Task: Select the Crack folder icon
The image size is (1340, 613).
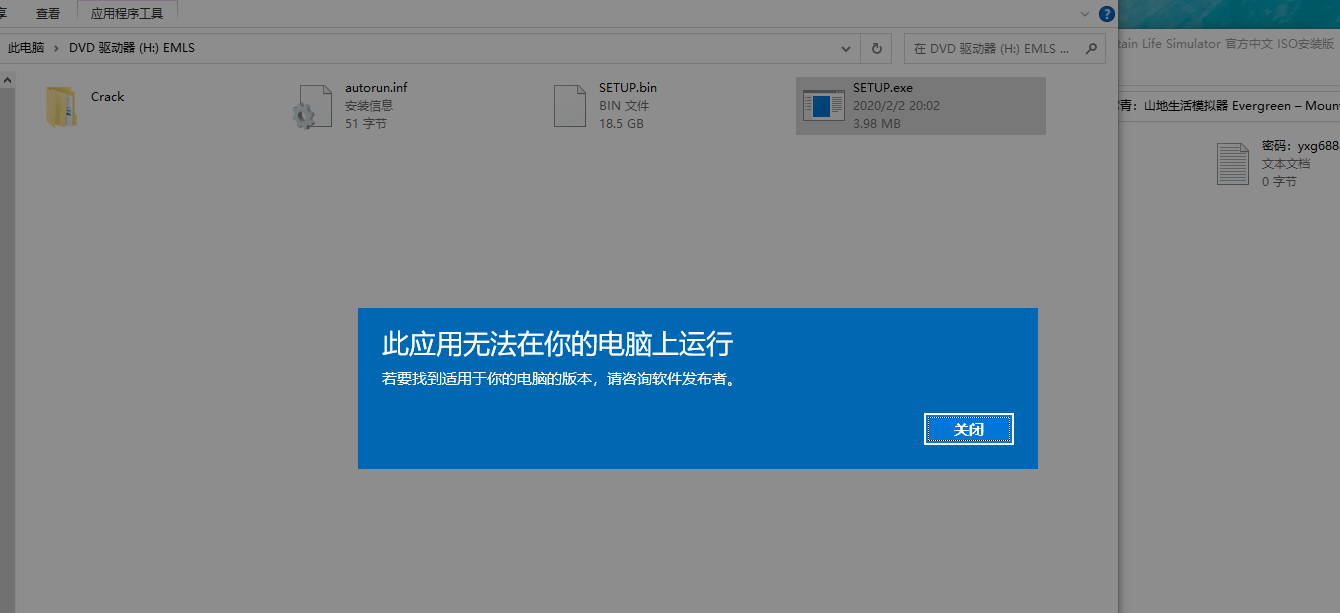Action: click(x=61, y=106)
